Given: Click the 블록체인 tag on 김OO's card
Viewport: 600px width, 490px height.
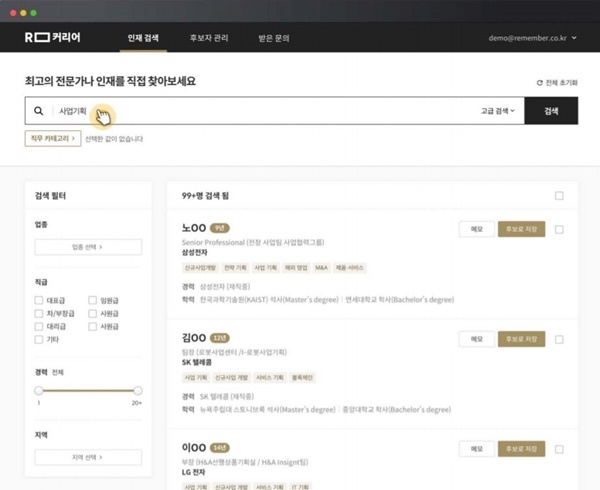Looking at the screenshot, I should click(x=302, y=378).
